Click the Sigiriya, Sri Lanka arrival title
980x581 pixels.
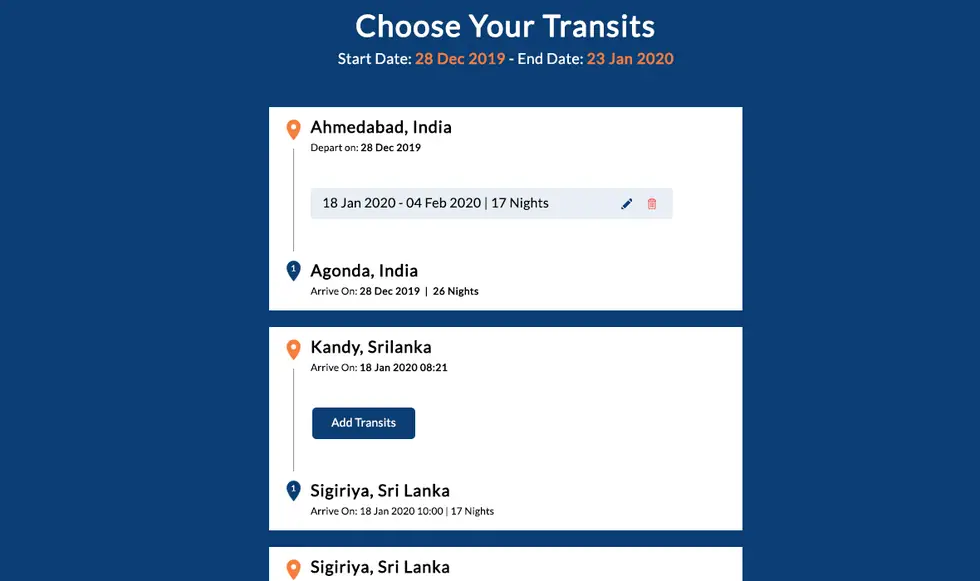(380, 490)
